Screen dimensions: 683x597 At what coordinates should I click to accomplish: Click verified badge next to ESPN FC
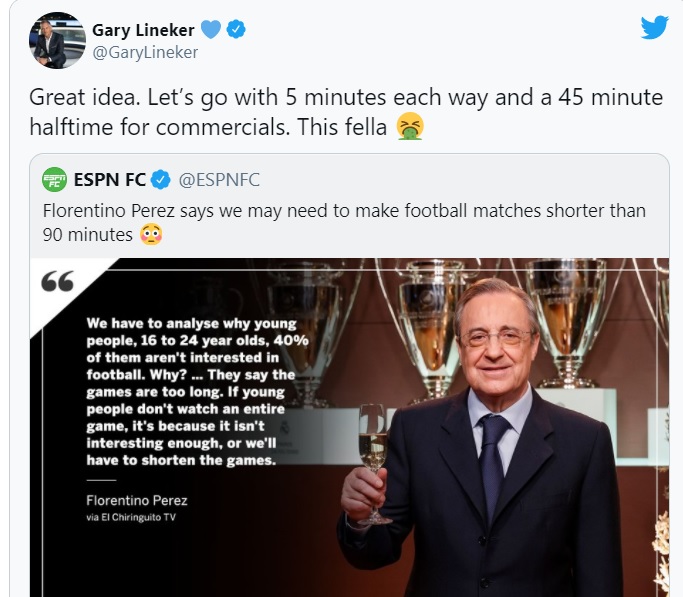point(161,181)
